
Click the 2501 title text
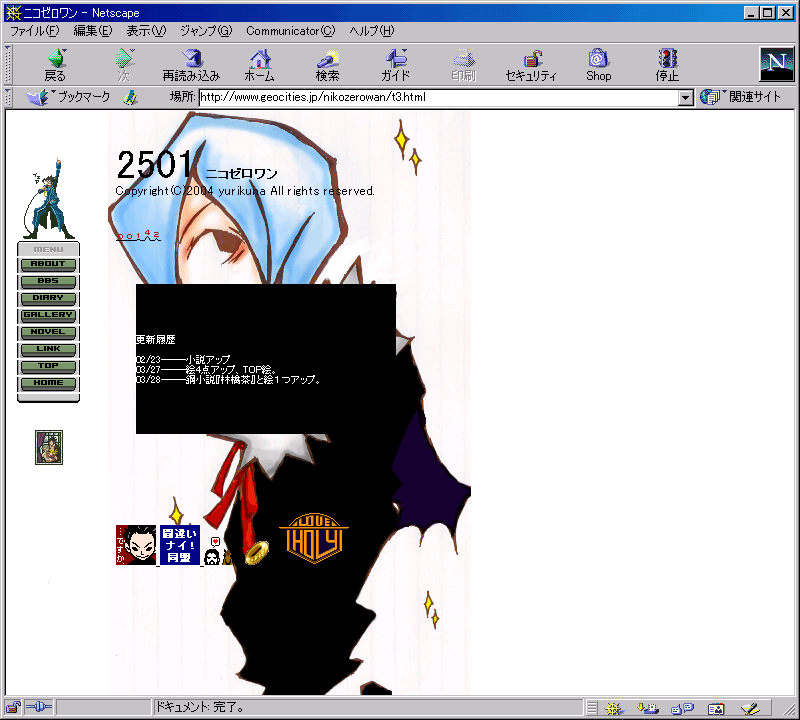click(155, 165)
